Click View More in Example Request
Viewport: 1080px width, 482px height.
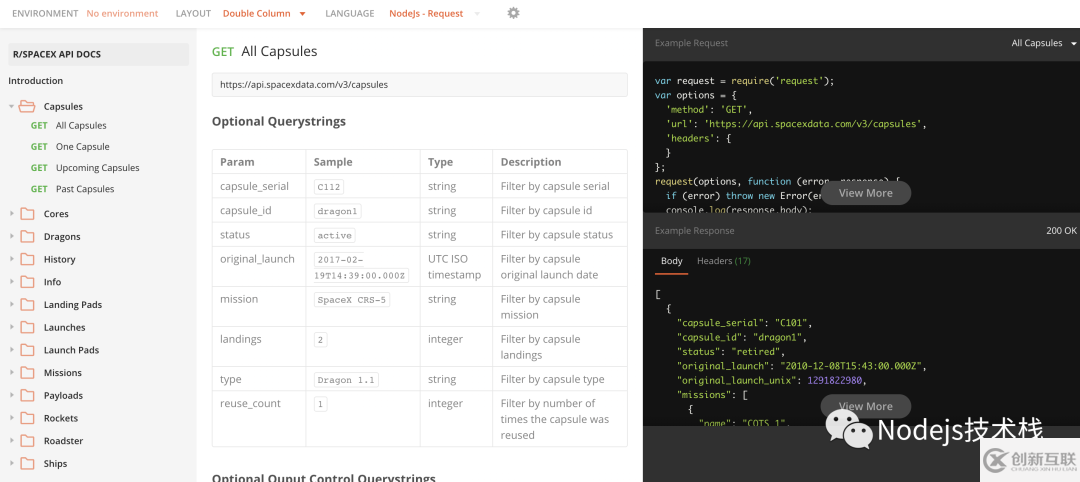865,193
